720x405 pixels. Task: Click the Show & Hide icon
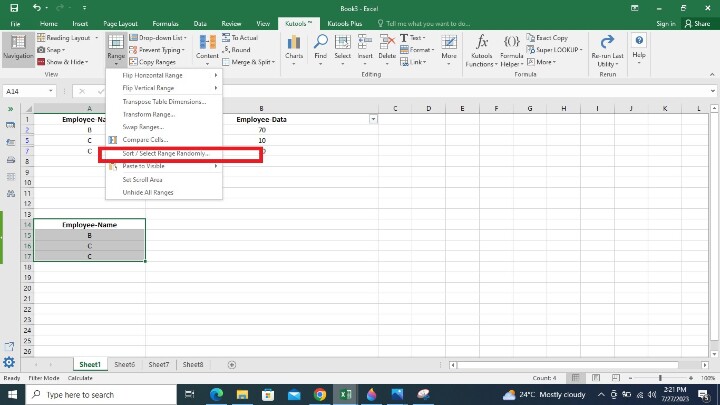coord(41,62)
